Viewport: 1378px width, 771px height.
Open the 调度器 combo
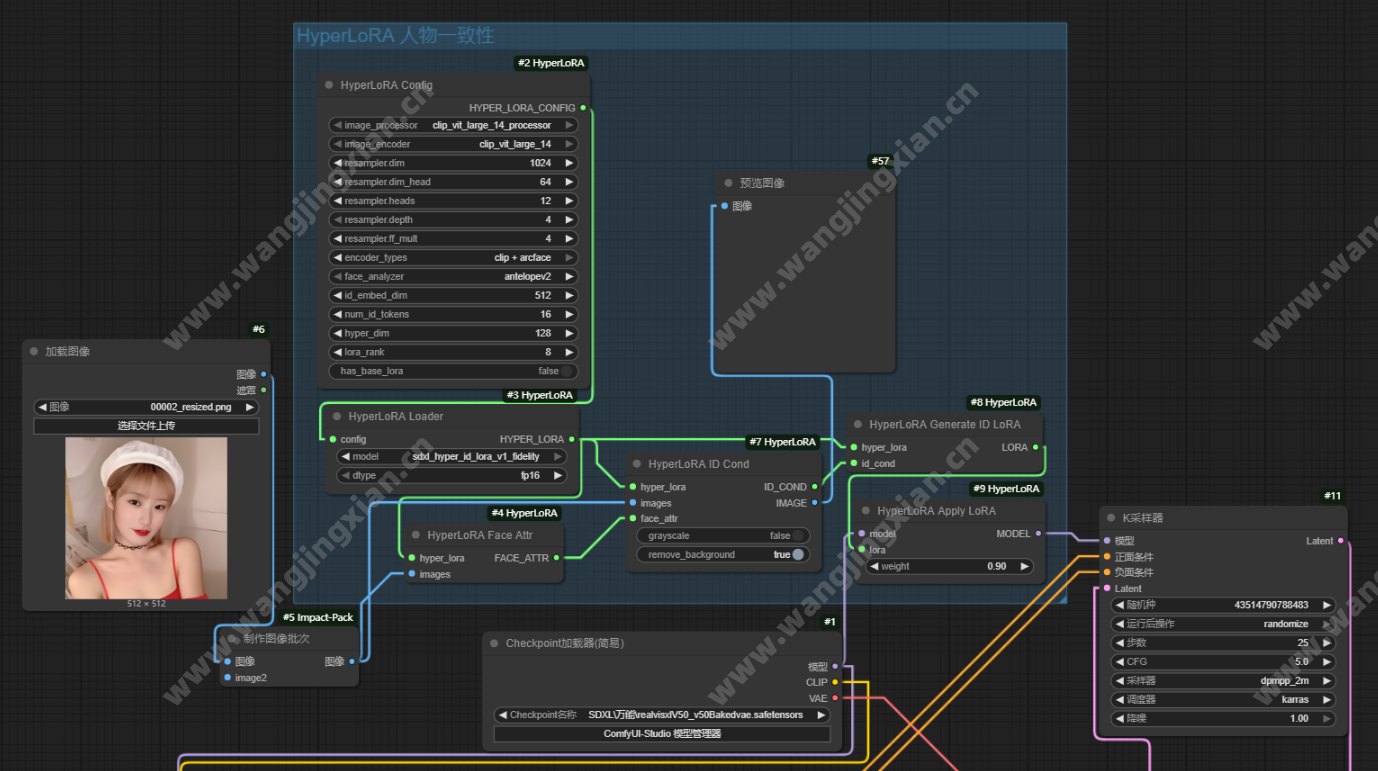[x=1224, y=700]
